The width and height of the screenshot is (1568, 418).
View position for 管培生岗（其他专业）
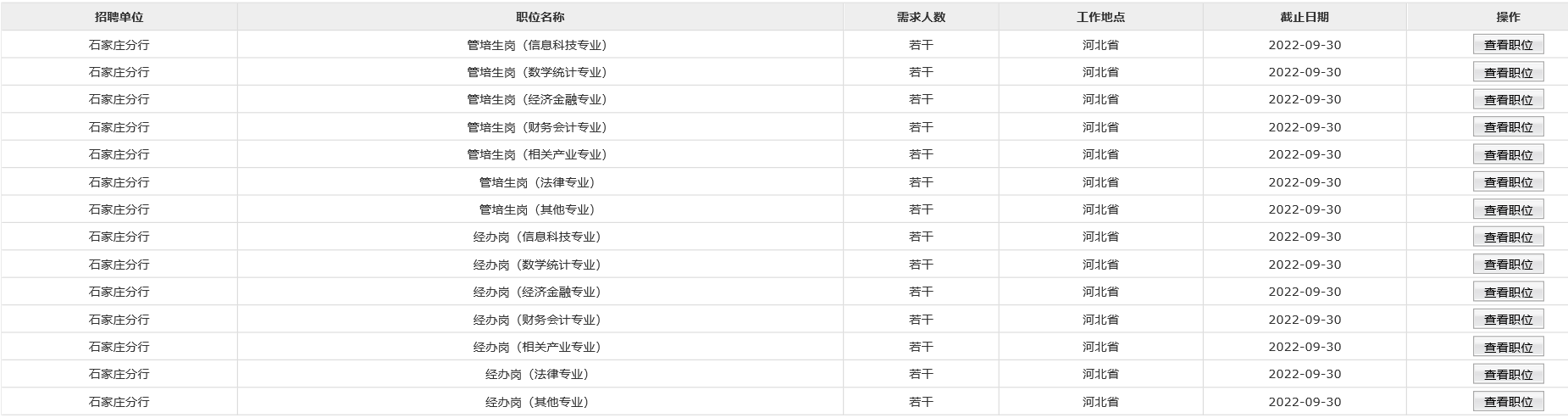[x=1508, y=209]
